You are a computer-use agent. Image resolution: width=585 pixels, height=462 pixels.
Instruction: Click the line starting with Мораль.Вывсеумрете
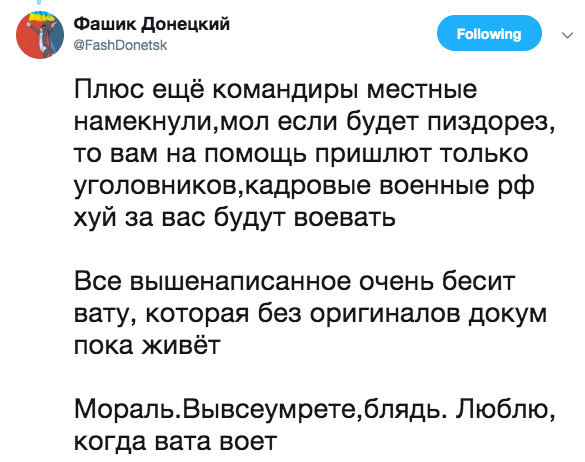coord(315,410)
